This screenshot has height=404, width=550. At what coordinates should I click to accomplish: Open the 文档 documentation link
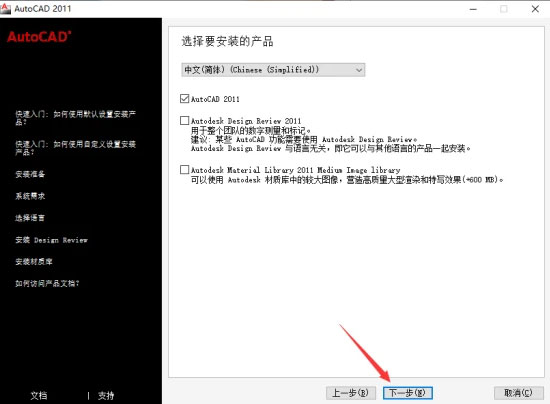click(39, 396)
